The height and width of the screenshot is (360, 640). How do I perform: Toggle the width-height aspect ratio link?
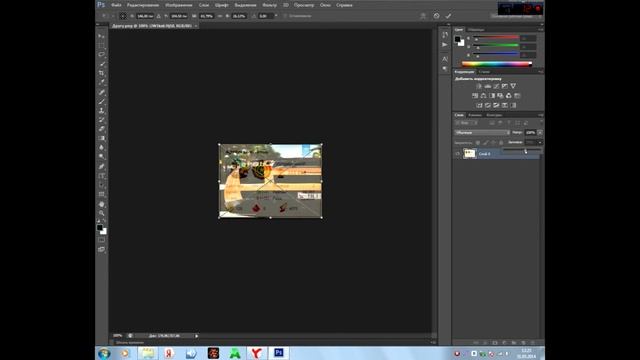[x=220, y=16]
